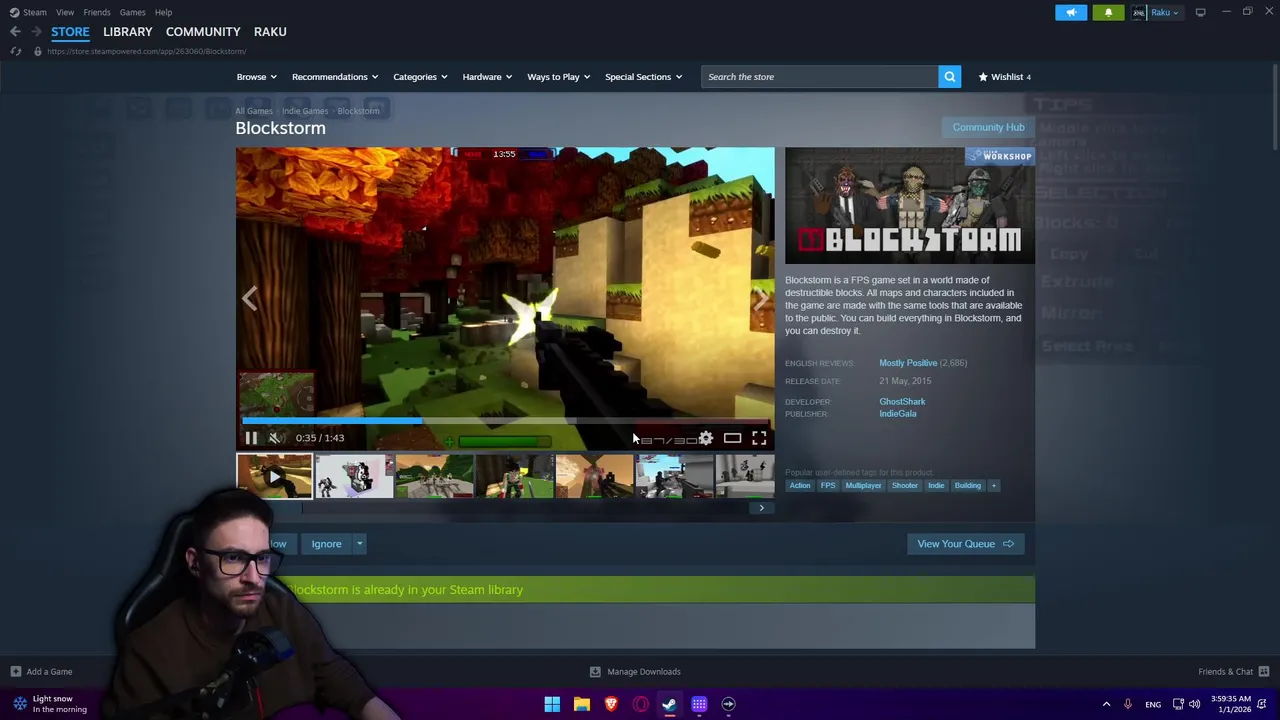1280x720 pixels.
Task: Click the Multiplayer tag
Action: point(863,486)
